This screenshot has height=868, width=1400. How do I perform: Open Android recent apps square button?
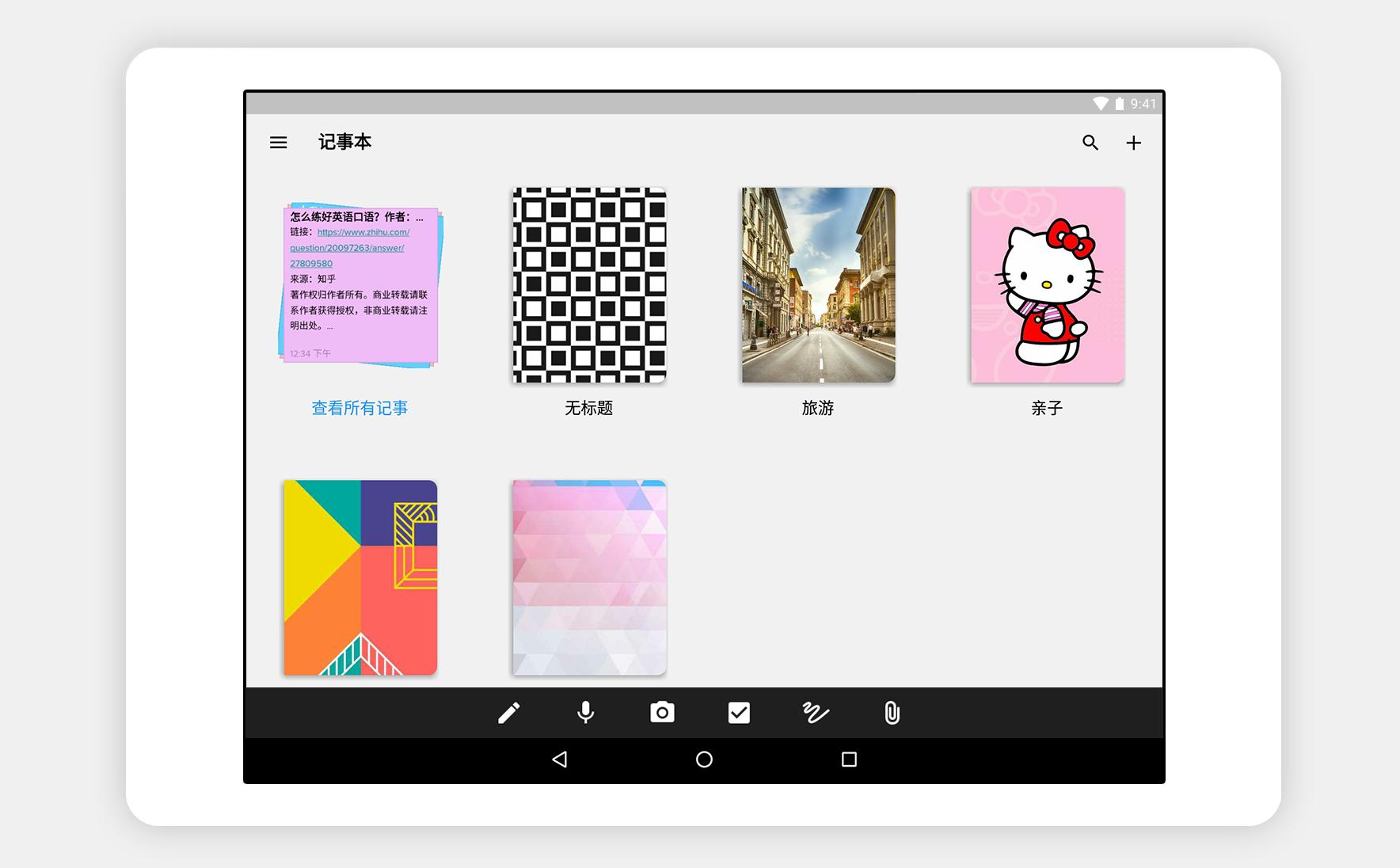[x=849, y=759]
